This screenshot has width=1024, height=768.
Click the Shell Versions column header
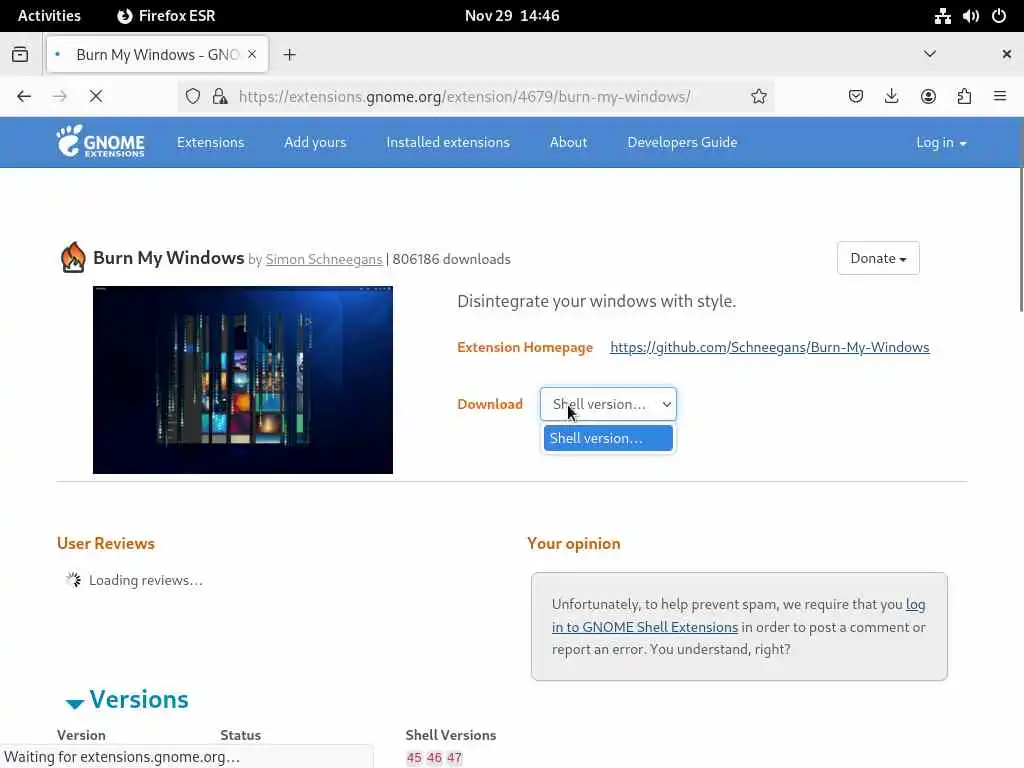(451, 735)
